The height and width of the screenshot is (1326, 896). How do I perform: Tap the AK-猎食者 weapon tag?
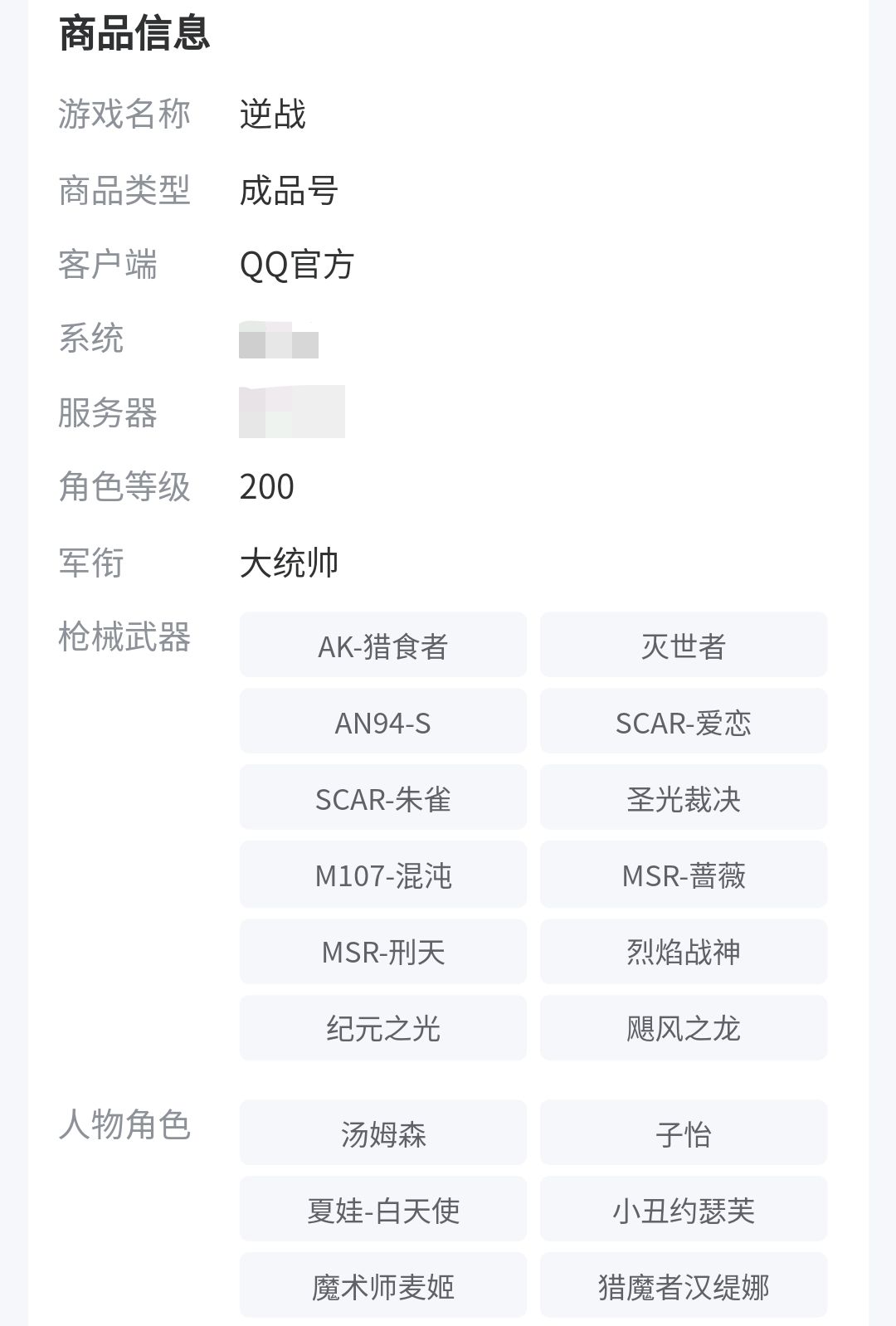[382, 646]
